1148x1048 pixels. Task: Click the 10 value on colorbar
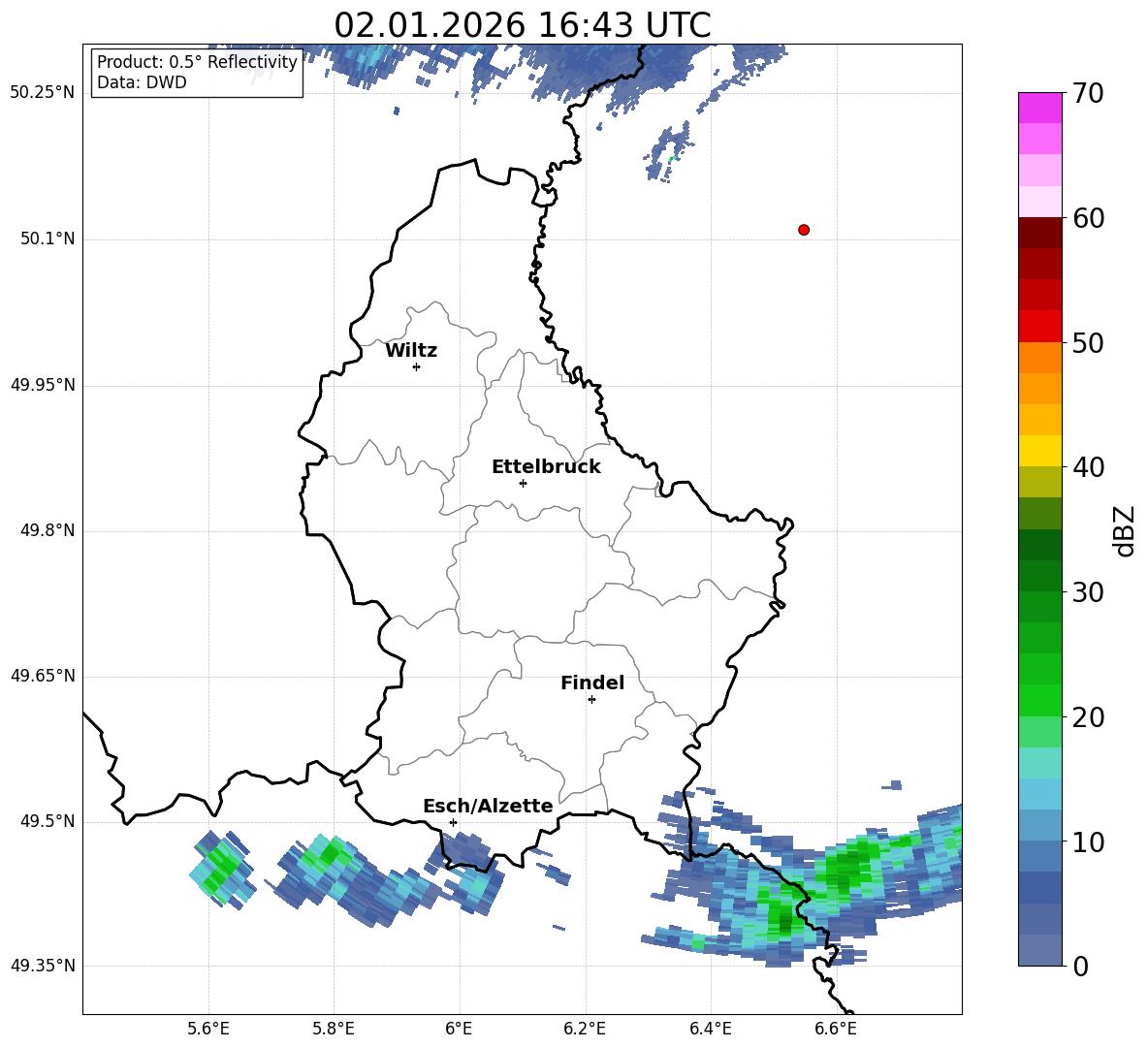(1088, 842)
